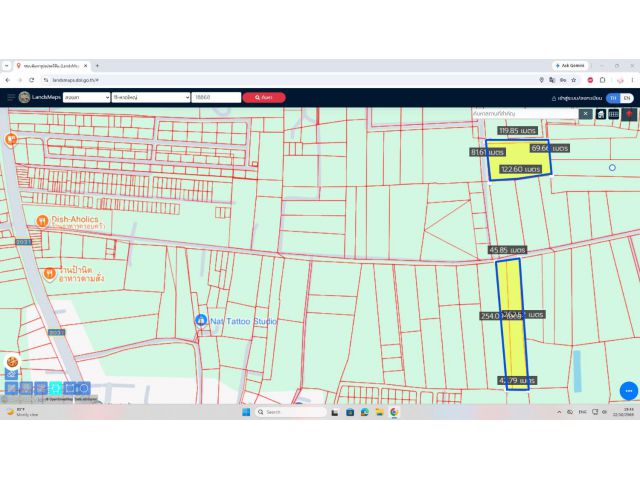
Task: Open File Explorer from the taskbar
Action: tap(379, 412)
